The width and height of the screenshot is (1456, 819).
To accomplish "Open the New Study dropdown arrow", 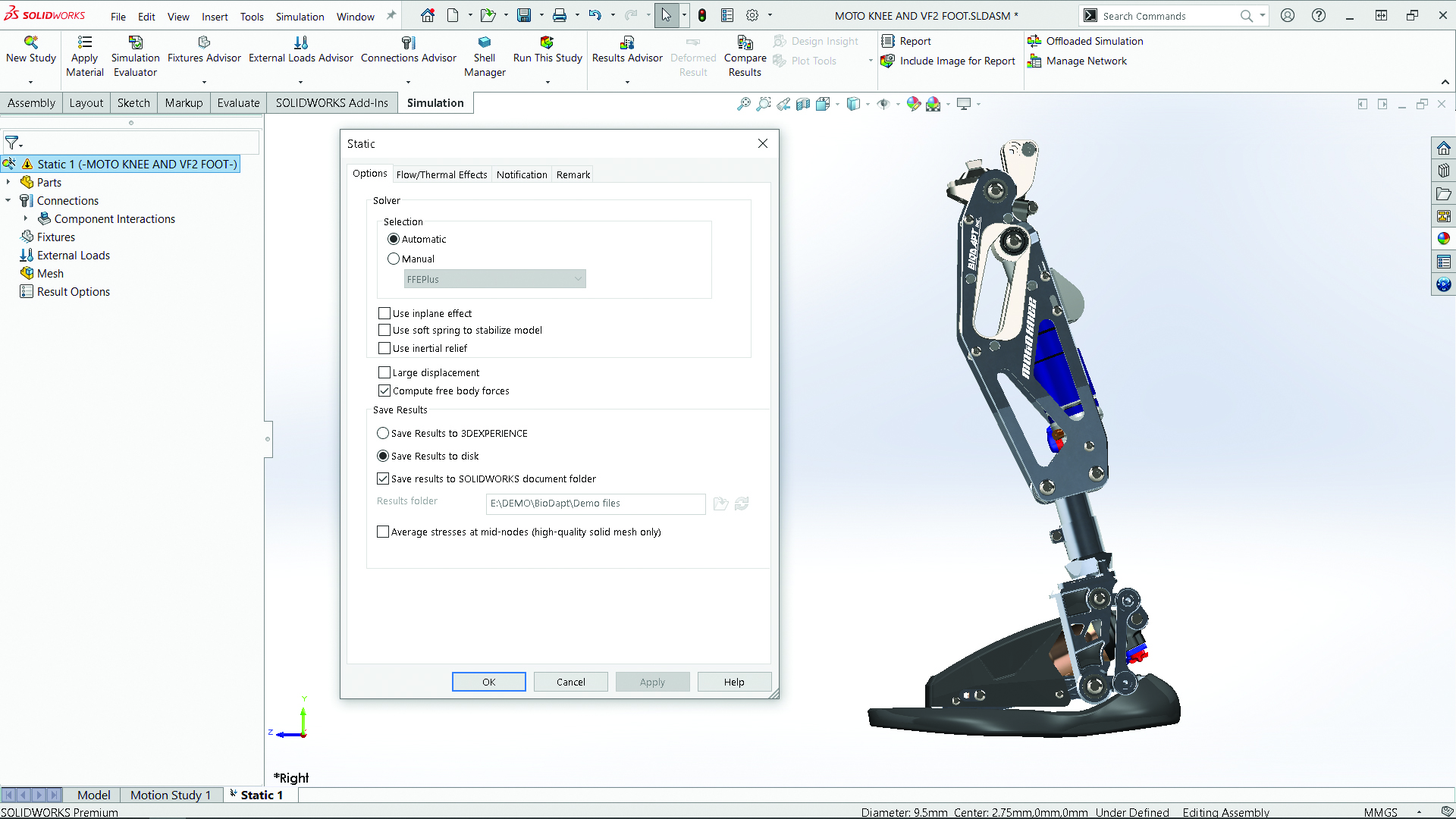I will (x=31, y=82).
